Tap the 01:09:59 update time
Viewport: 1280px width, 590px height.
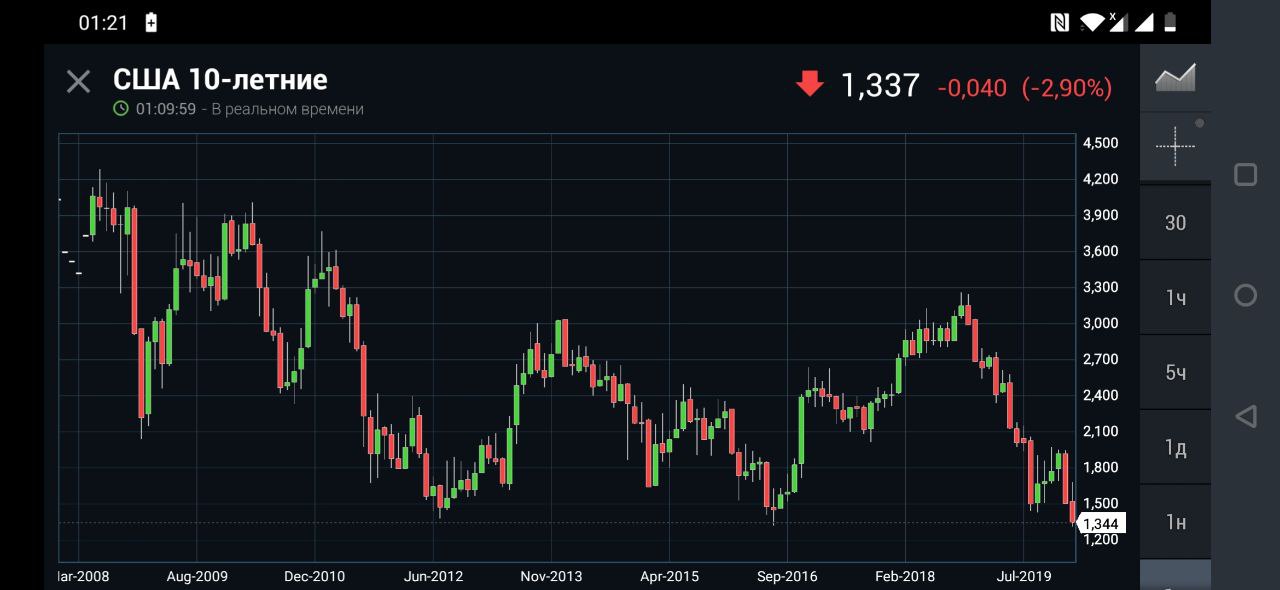pos(166,109)
